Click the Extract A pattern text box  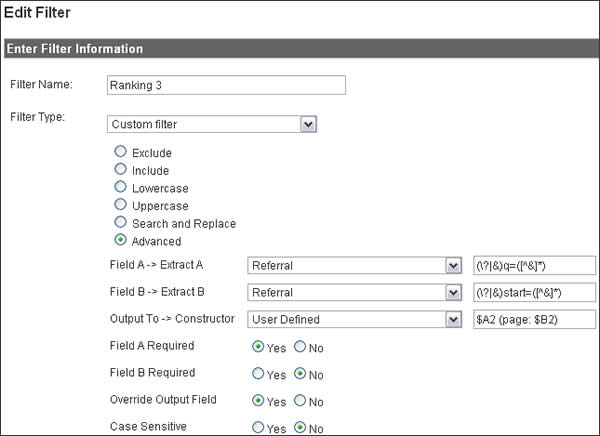(x=532, y=266)
